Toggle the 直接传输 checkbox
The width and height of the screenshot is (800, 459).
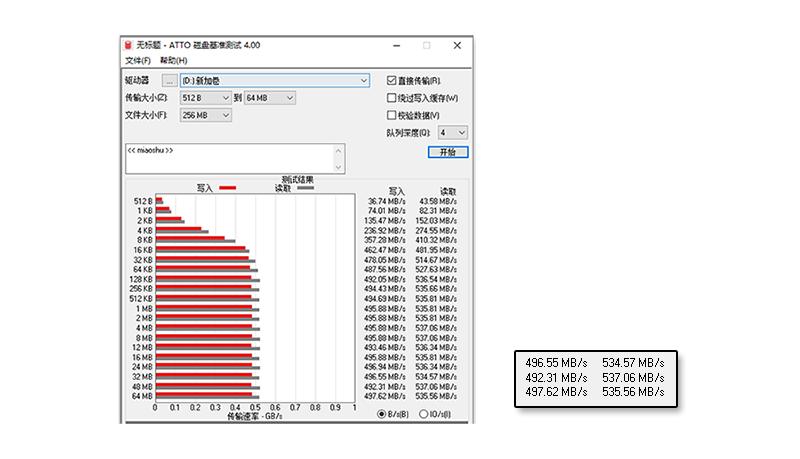[391, 81]
